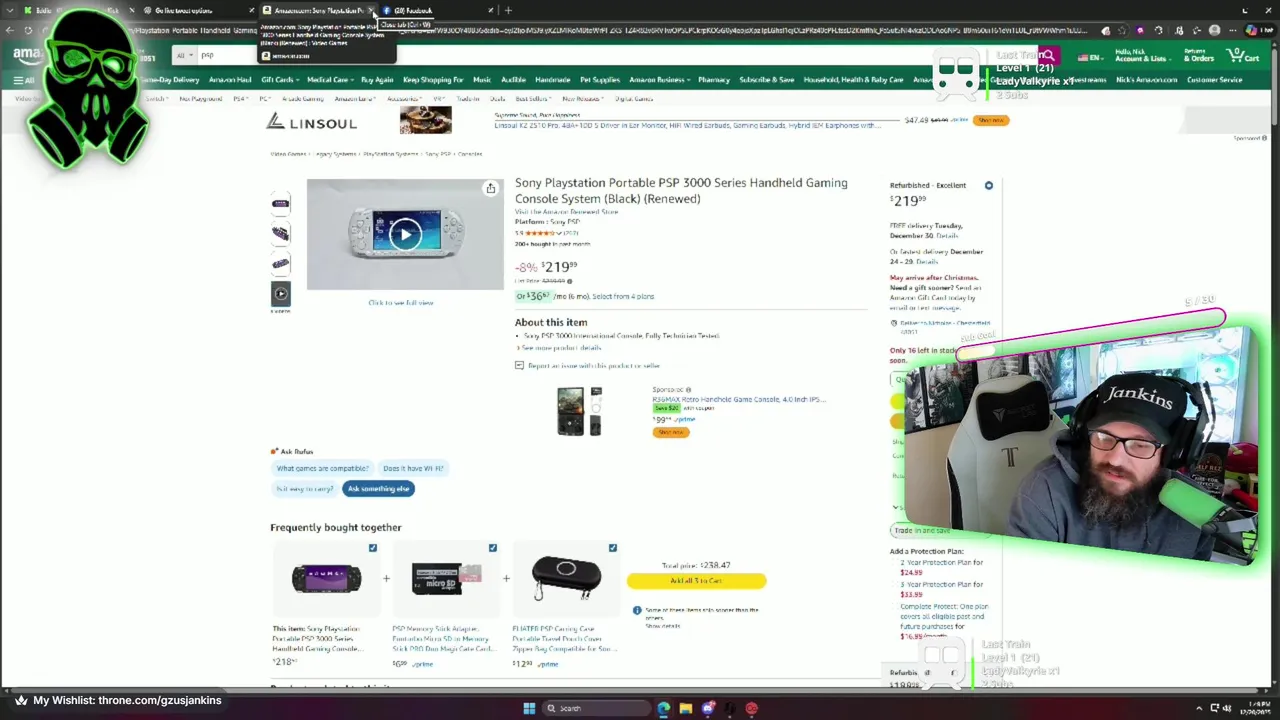Image resolution: width=1280 pixels, height=720 pixels.
Task: Open Arcade Gaming subnav link
Action: pos(303,99)
